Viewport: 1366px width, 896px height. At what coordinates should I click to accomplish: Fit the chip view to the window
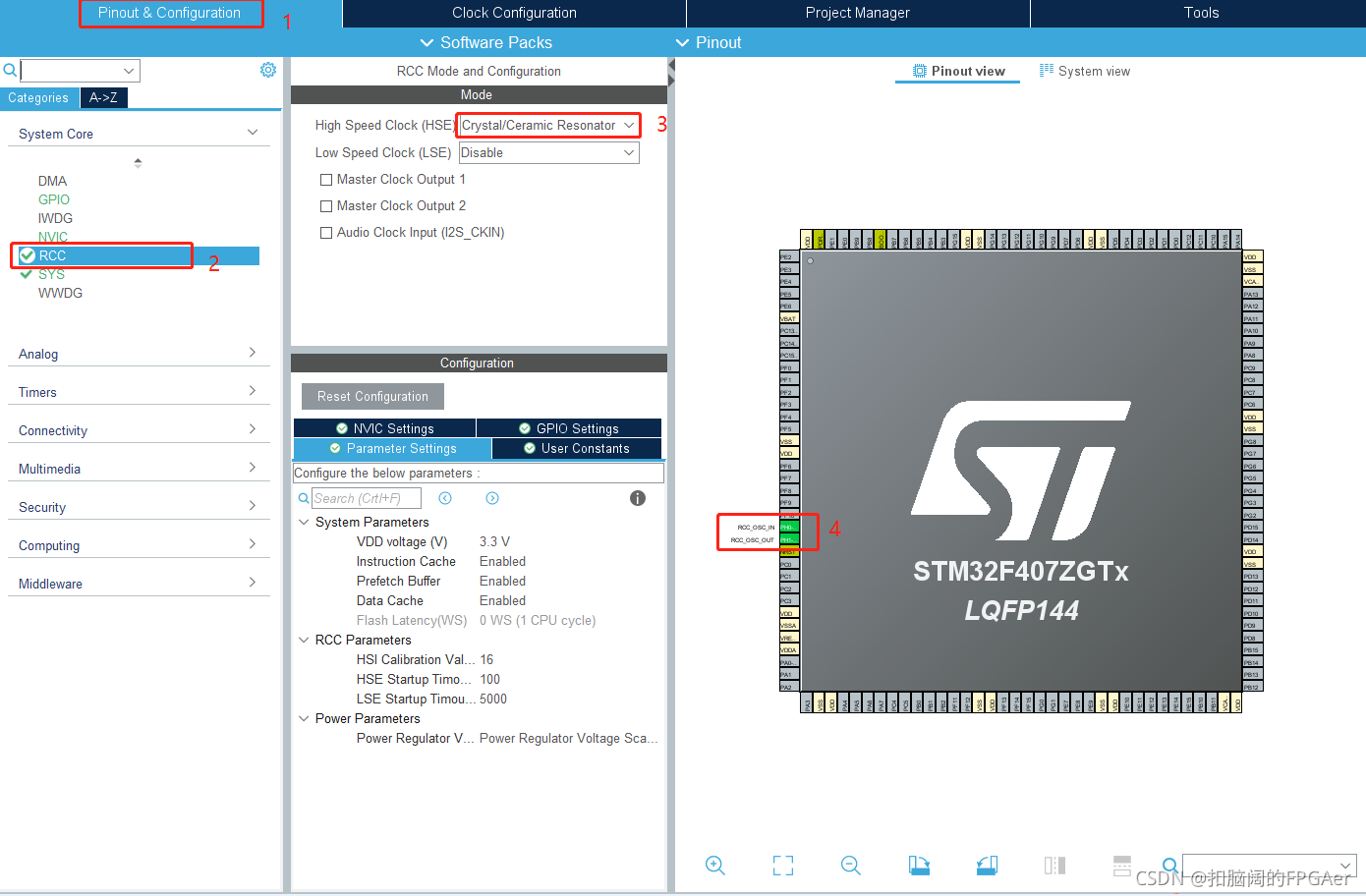click(783, 866)
